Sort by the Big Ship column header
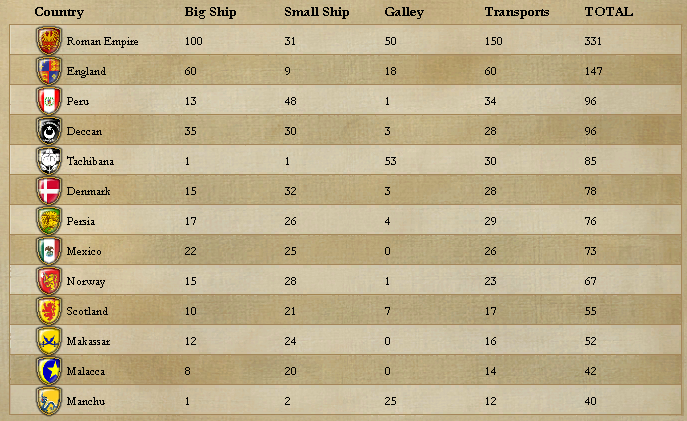Viewport: 687px width, 421px height. [x=210, y=12]
